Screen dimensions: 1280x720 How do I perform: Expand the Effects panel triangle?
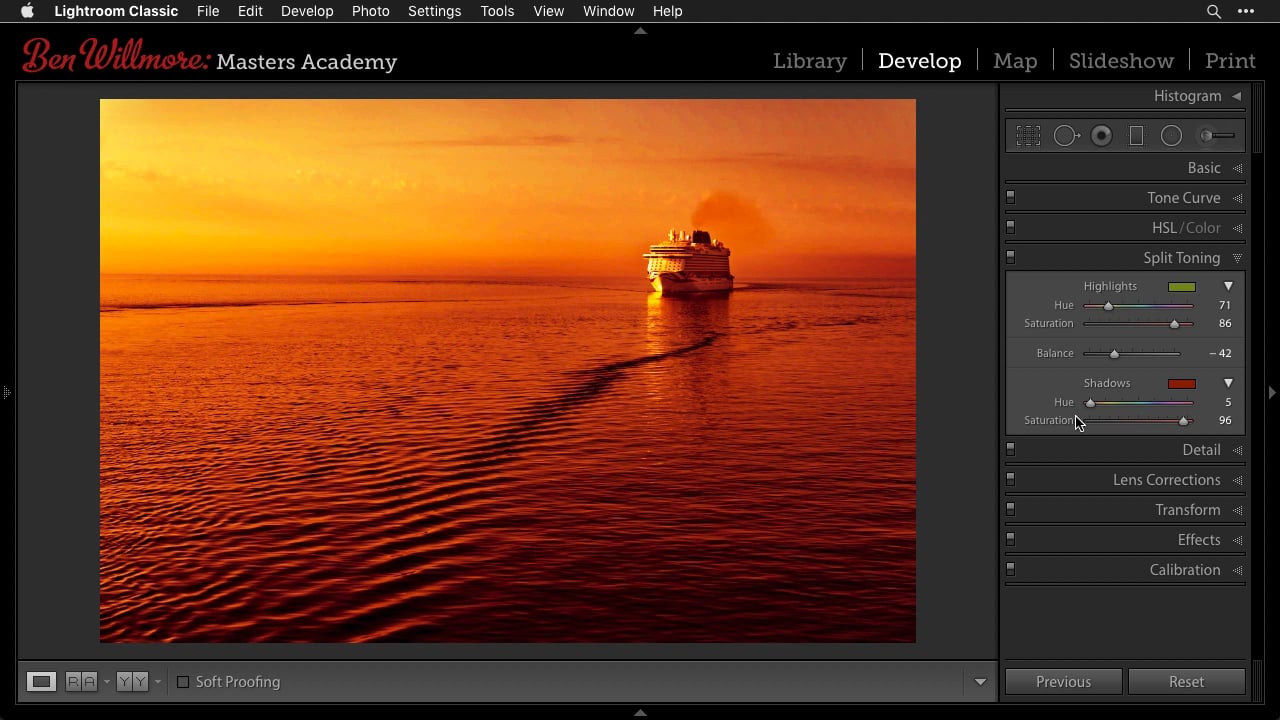(x=1237, y=540)
